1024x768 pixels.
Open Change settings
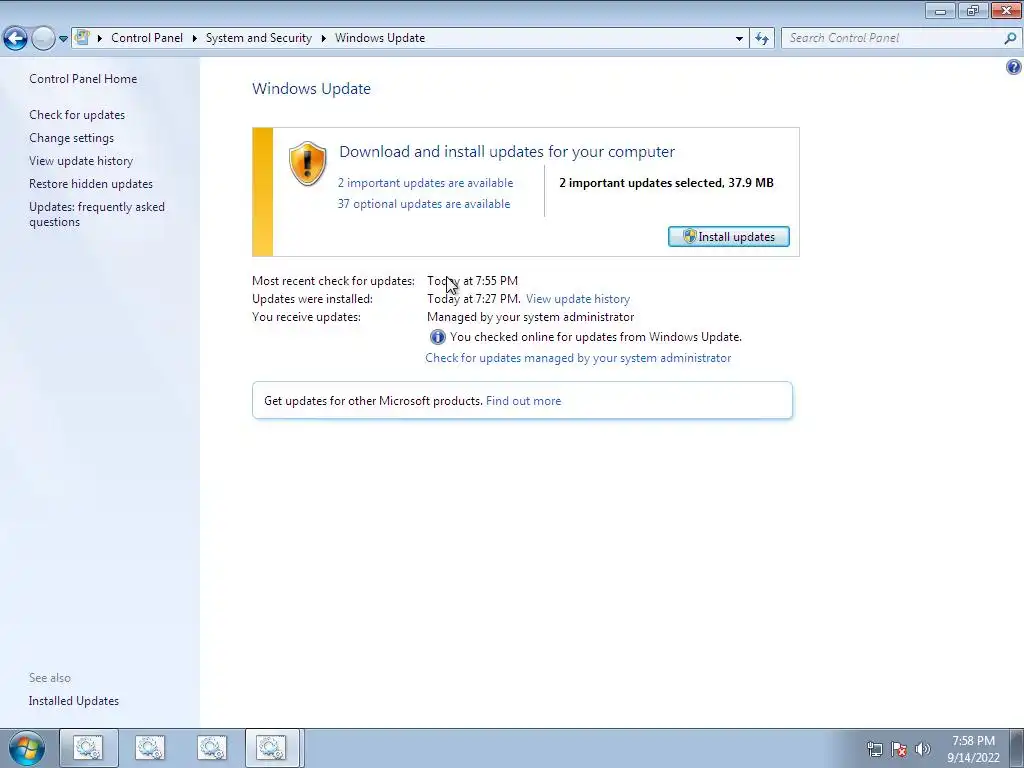(71, 138)
